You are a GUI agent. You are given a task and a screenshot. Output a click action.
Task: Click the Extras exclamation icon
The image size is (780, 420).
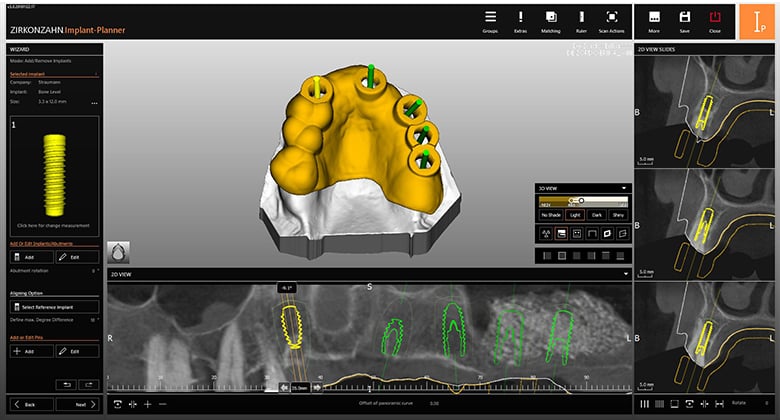coord(521,21)
